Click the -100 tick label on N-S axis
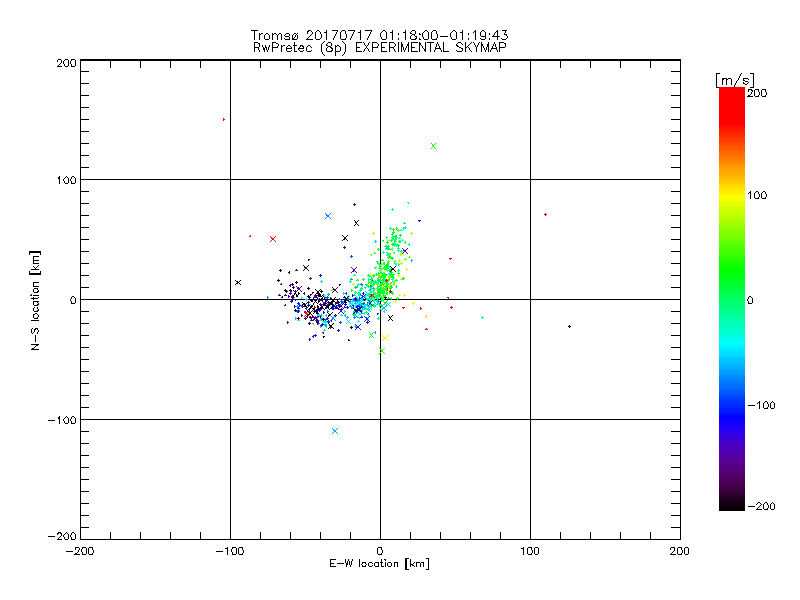The width and height of the screenshot is (800, 600). pyautogui.click(x=62, y=420)
